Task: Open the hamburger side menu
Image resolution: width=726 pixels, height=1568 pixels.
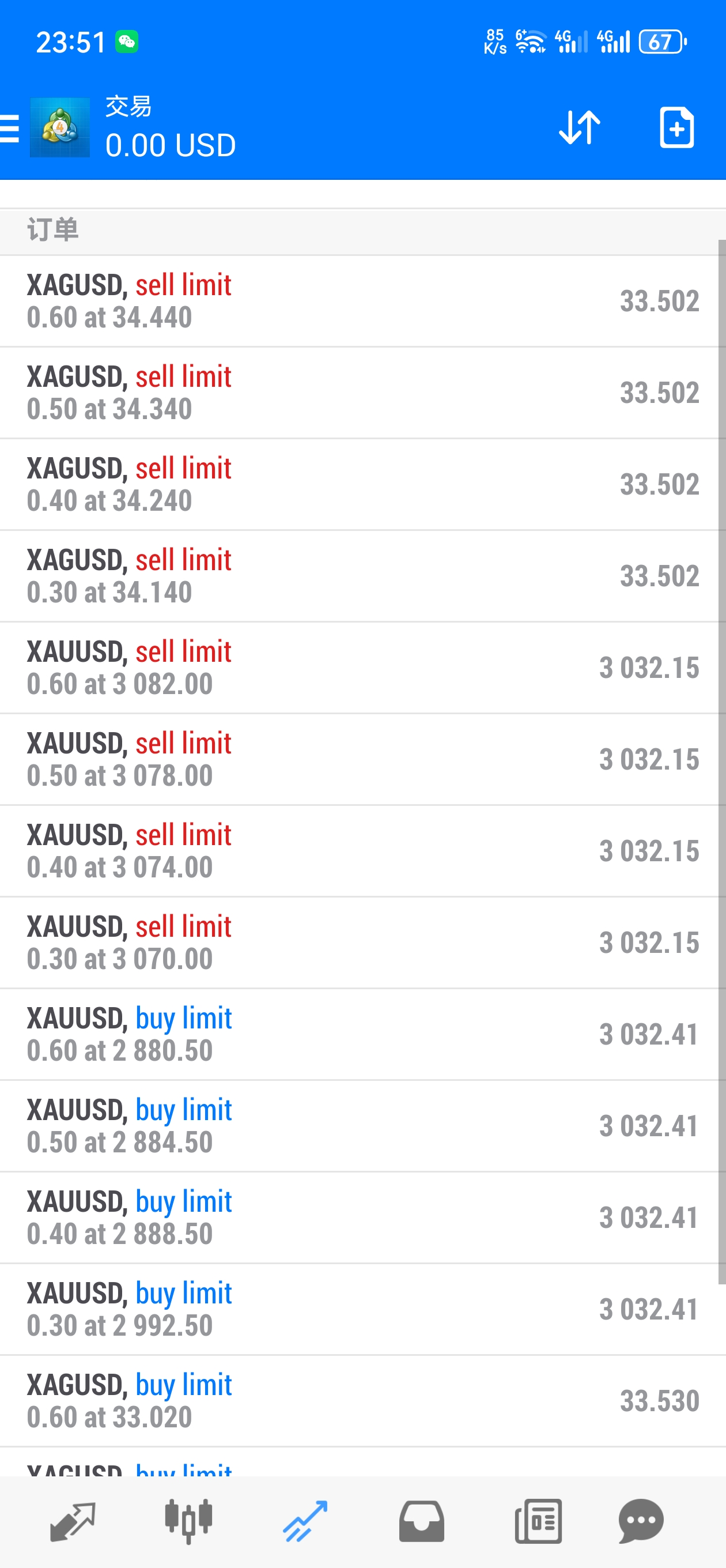Action: point(10,128)
